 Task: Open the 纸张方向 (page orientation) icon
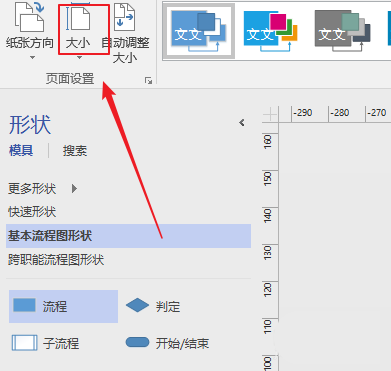coord(29,17)
